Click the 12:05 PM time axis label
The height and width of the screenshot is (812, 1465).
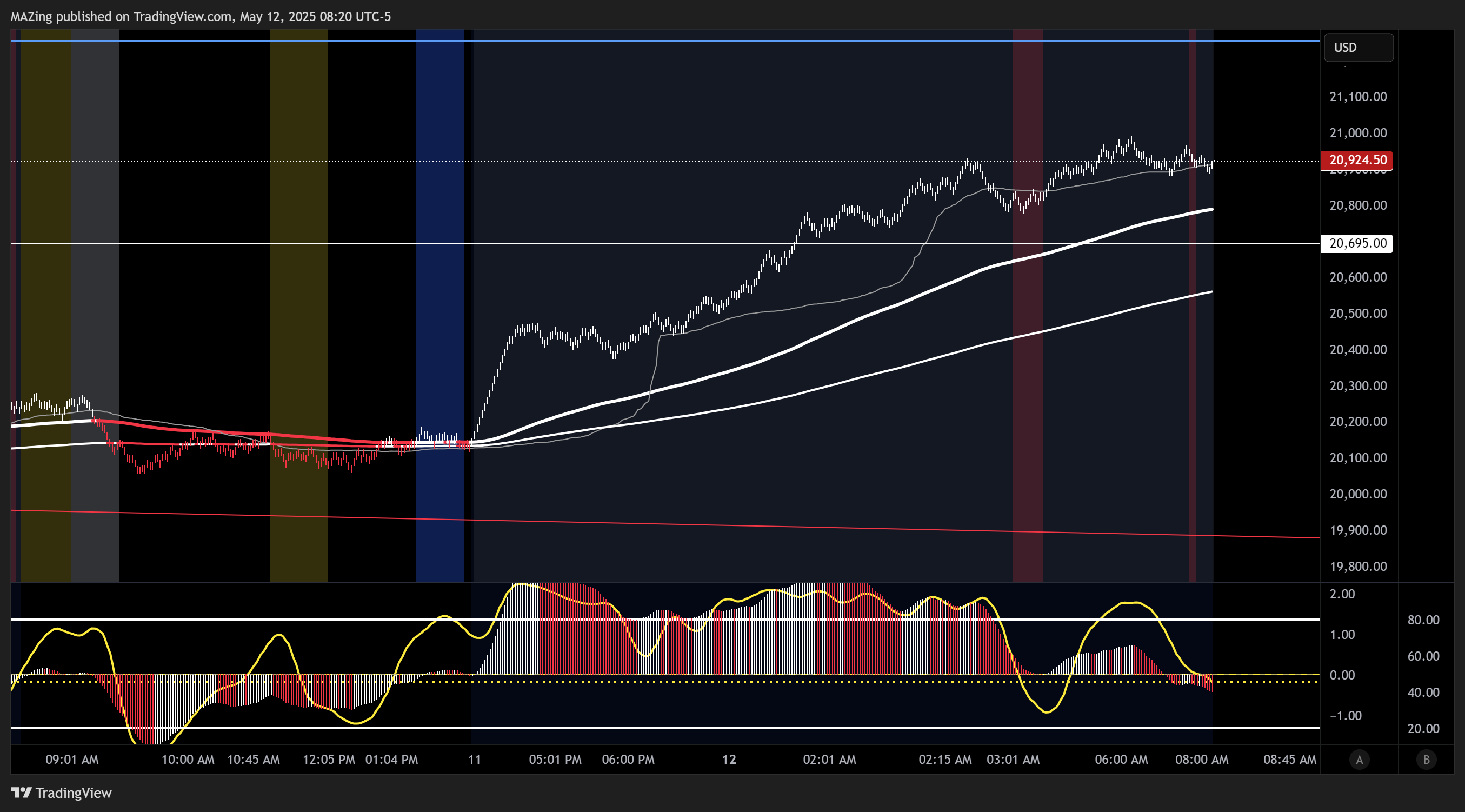[329, 760]
